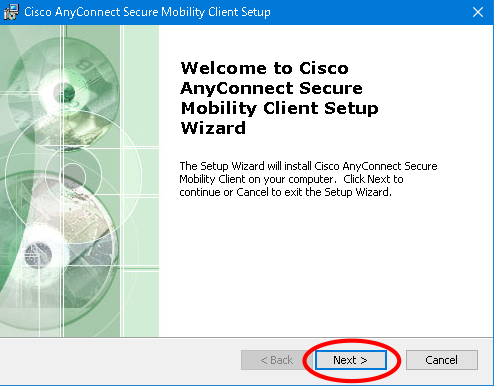Click the Next button to continue setup
495x386 pixels.
pos(351,360)
